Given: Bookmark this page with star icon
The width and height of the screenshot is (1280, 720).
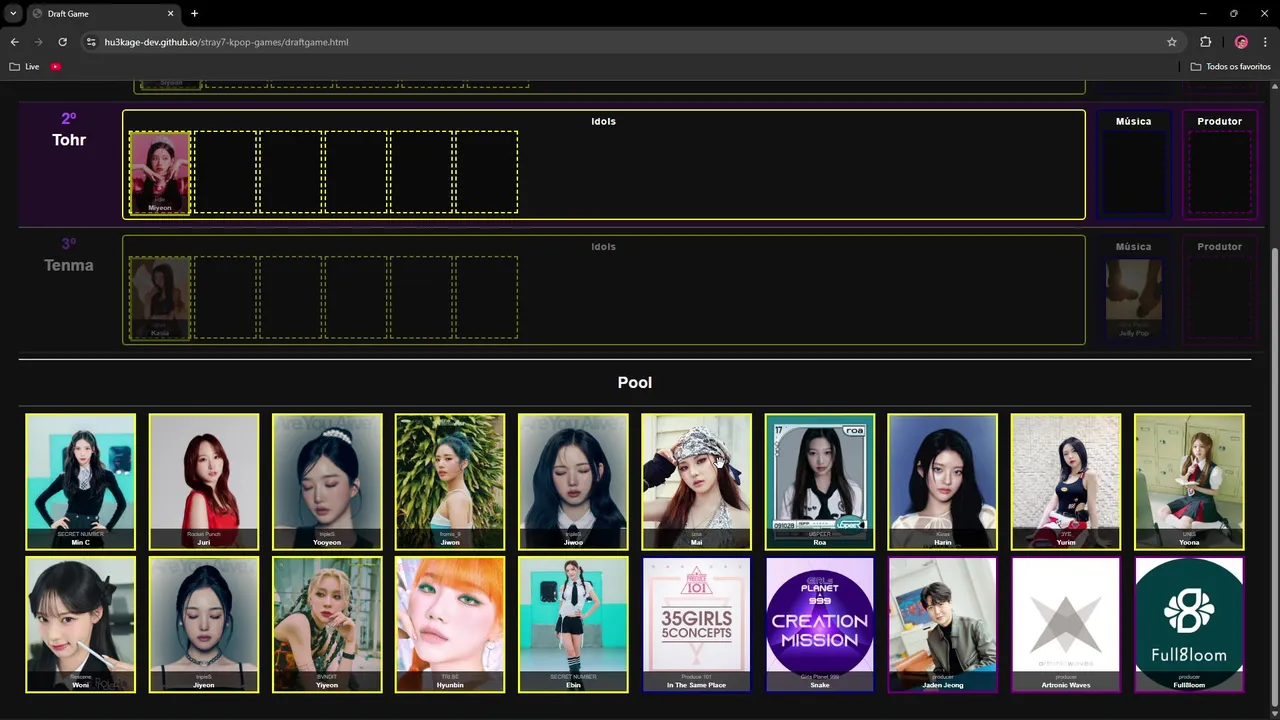Looking at the screenshot, I should (1172, 42).
